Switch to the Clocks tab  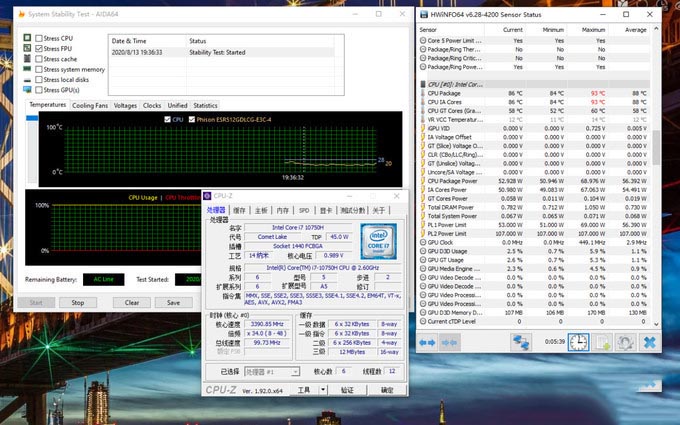(x=152, y=105)
